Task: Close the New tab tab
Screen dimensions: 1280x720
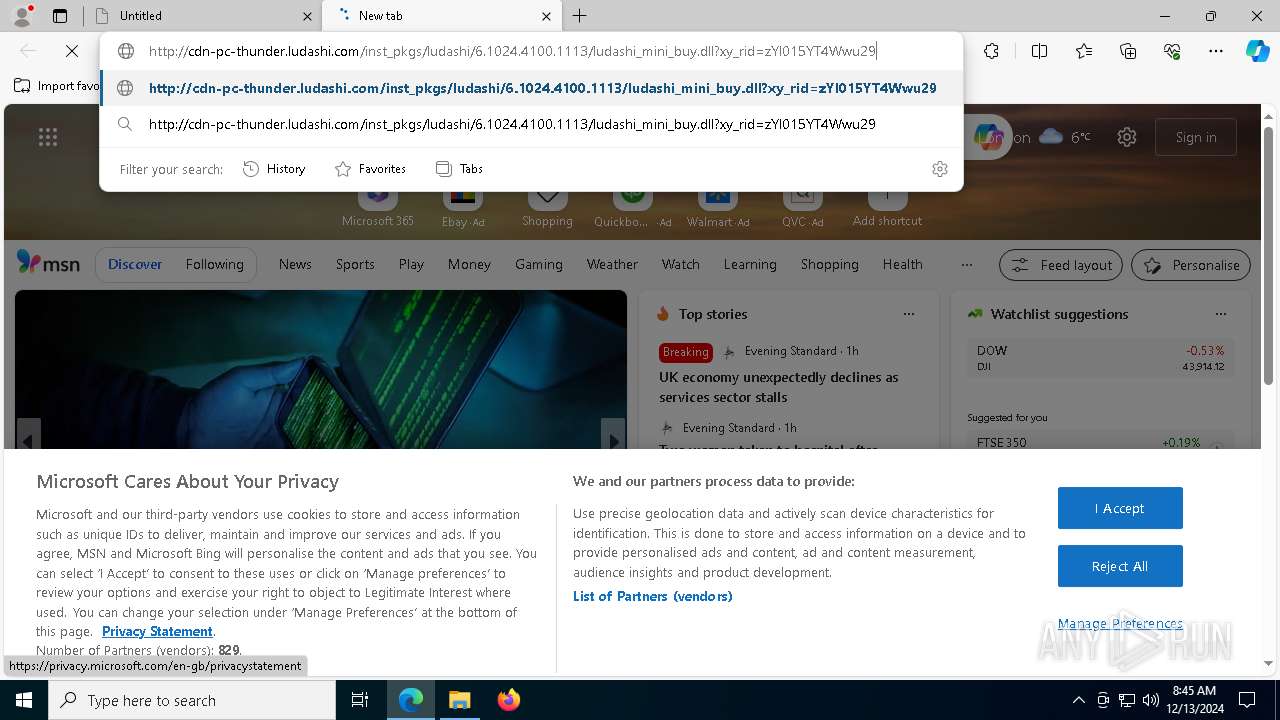Action: 547,16
